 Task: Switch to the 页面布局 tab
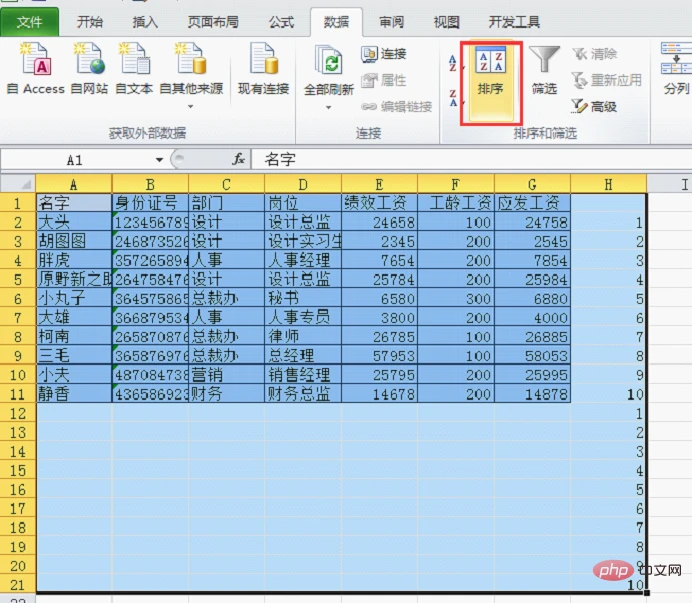pos(213,22)
